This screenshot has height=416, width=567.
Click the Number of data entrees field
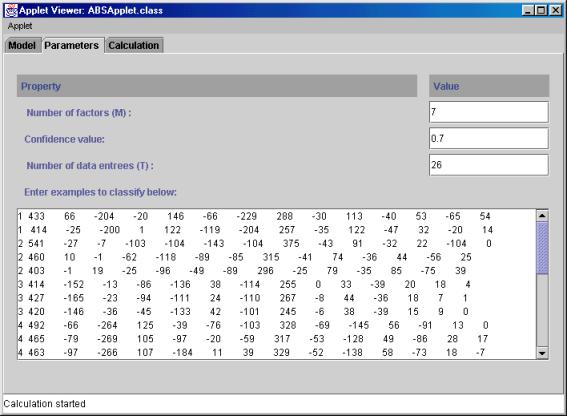click(x=489, y=165)
